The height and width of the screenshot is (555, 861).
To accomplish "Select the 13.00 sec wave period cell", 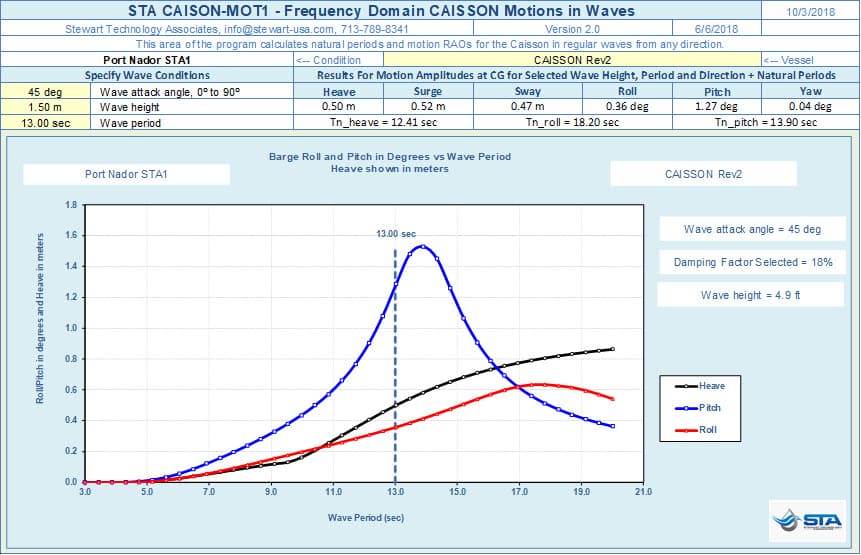I will 46,122.
